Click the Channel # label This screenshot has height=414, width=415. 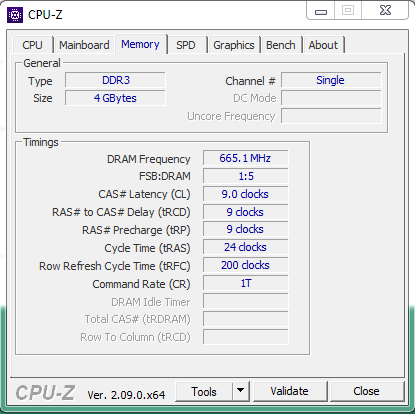point(250,81)
